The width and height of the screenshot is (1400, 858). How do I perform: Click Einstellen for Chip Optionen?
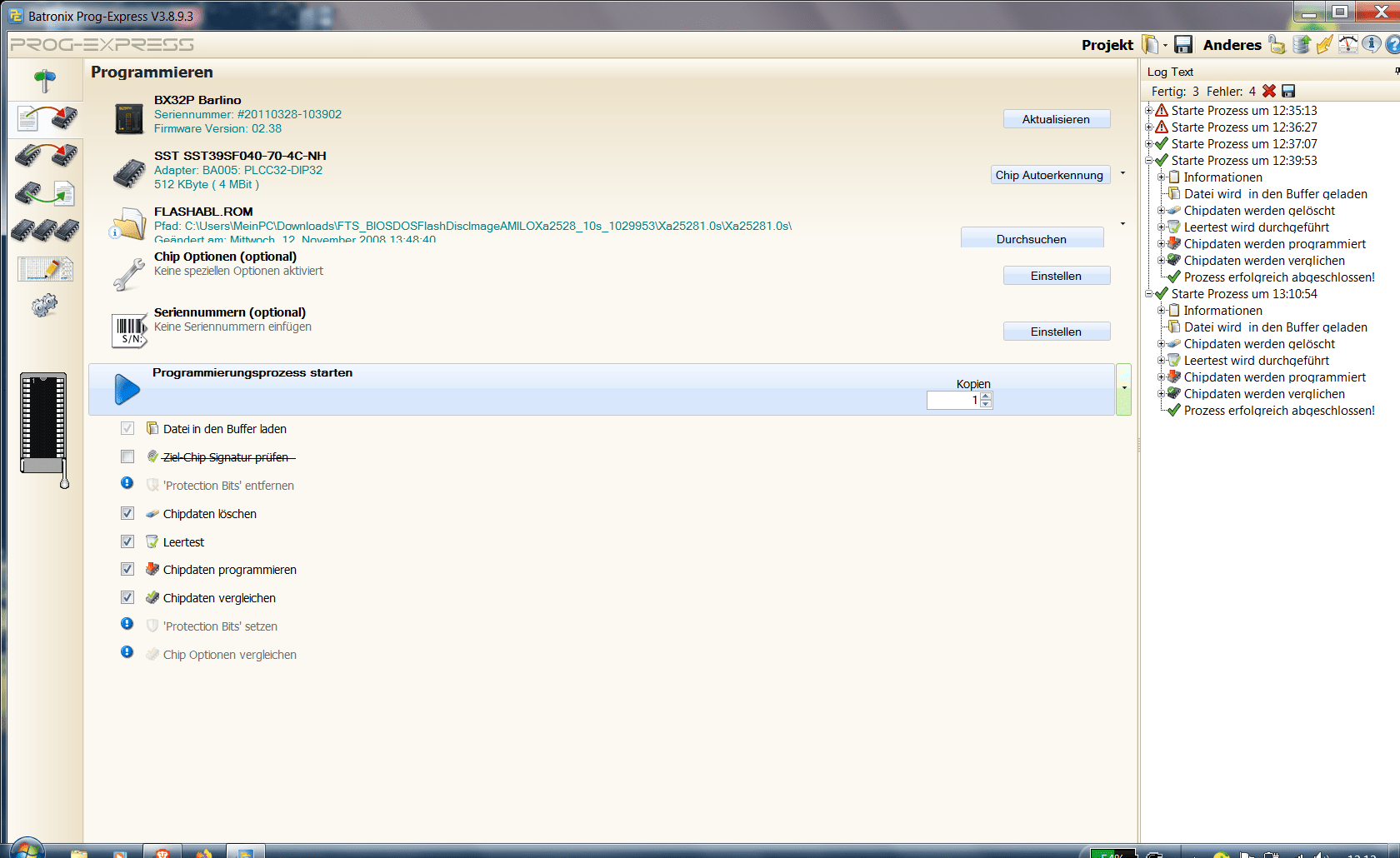pyautogui.click(x=1057, y=276)
